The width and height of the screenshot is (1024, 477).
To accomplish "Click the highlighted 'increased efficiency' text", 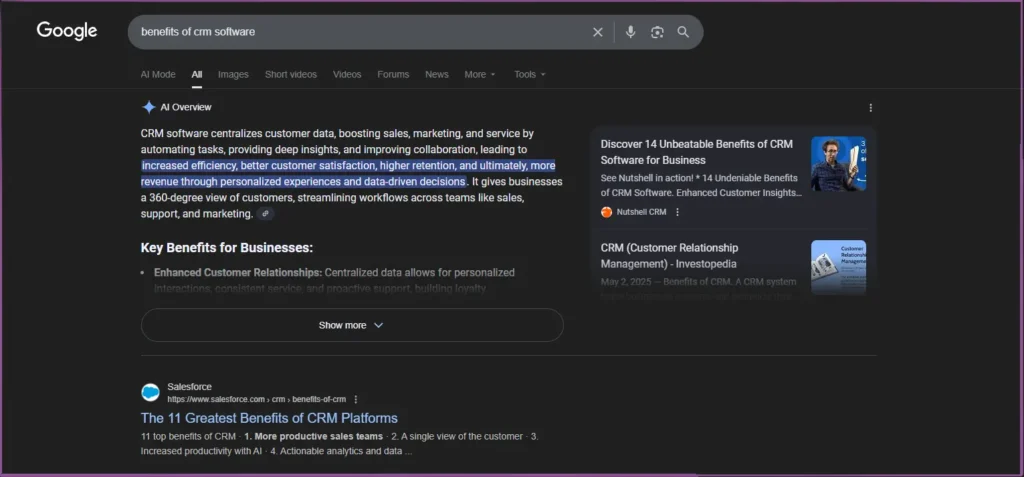I will [x=187, y=165].
